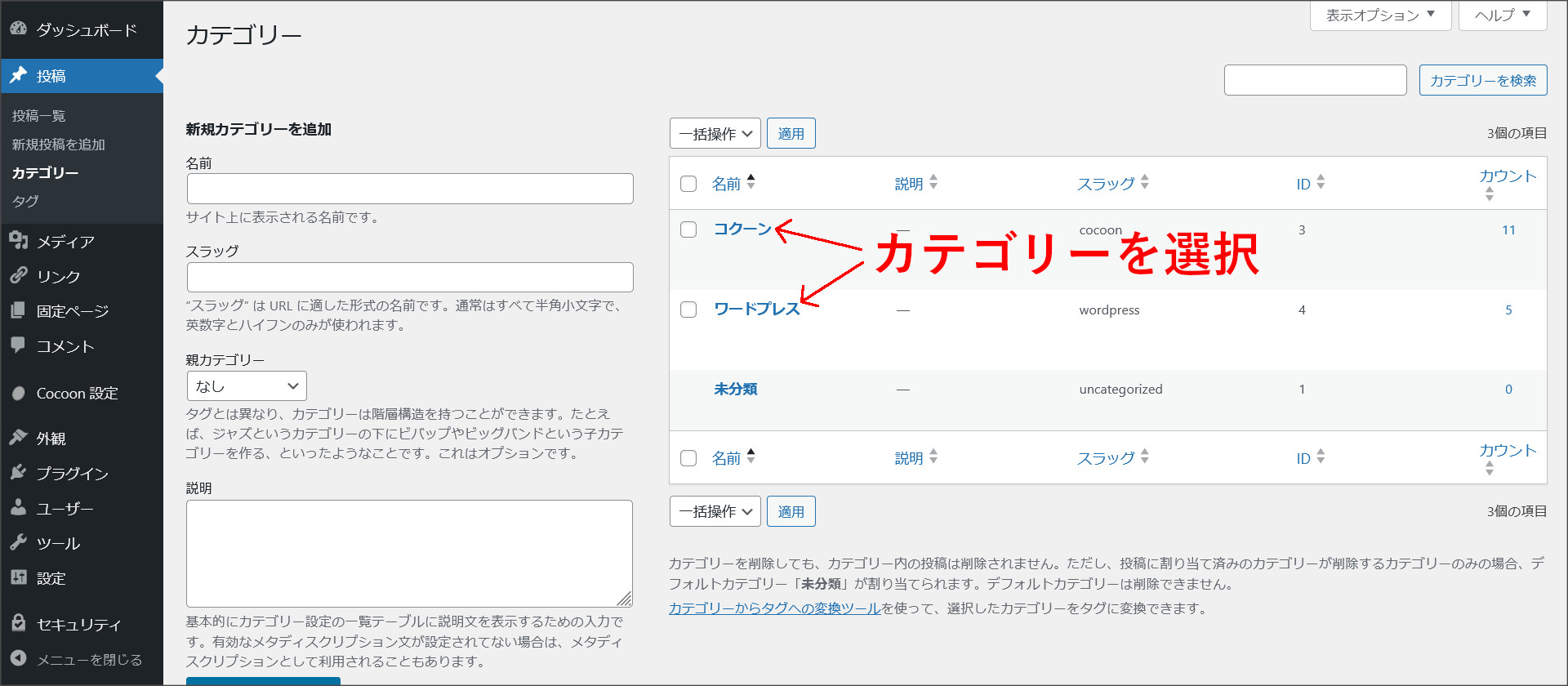This screenshot has width=1568, height=686.
Task: Focus the 名前 input field
Action: (410, 189)
